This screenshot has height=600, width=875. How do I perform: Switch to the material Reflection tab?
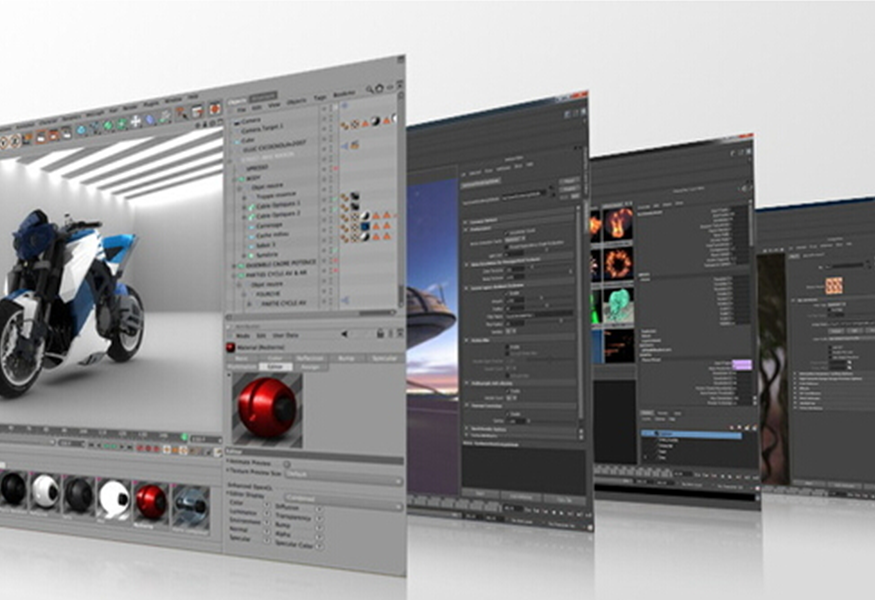point(310,358)
